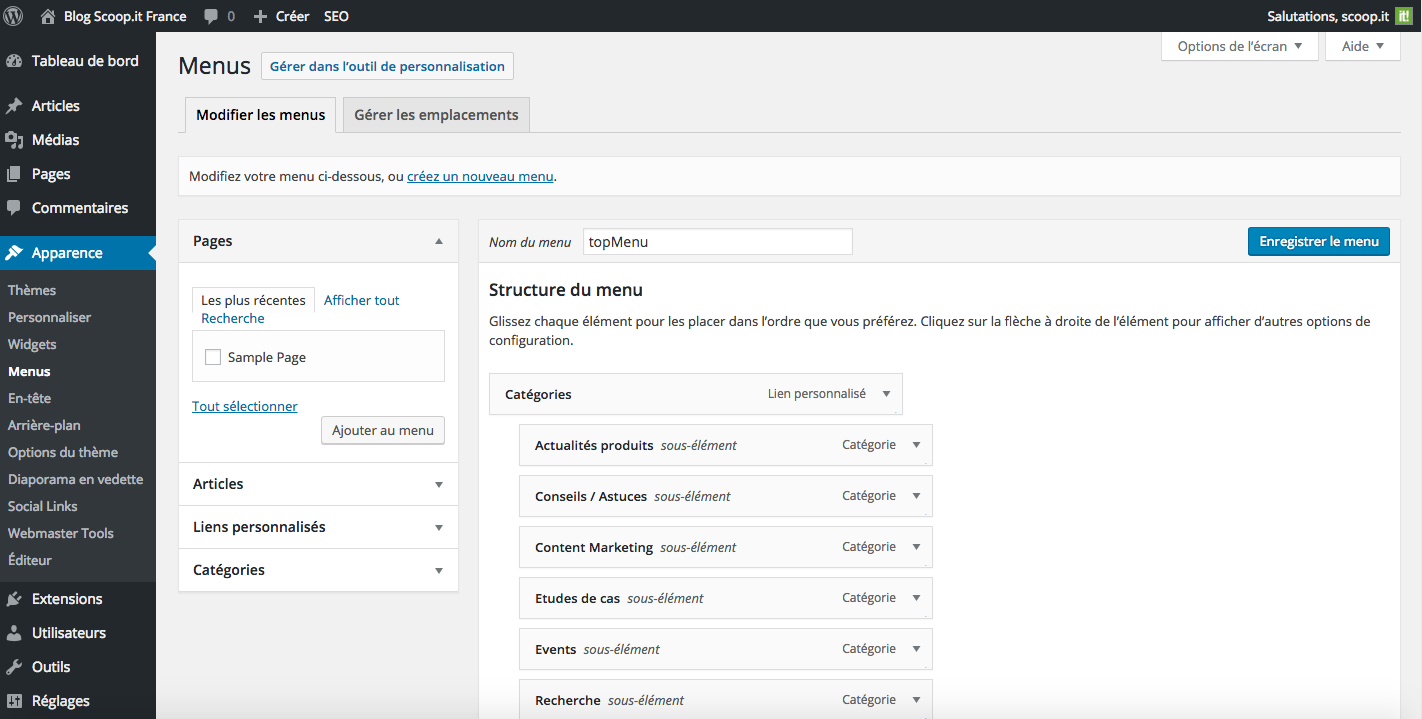Open Diaporama en vedette in sidebar
Viewport: 1422px width, 719px height.
click(76, 479)
